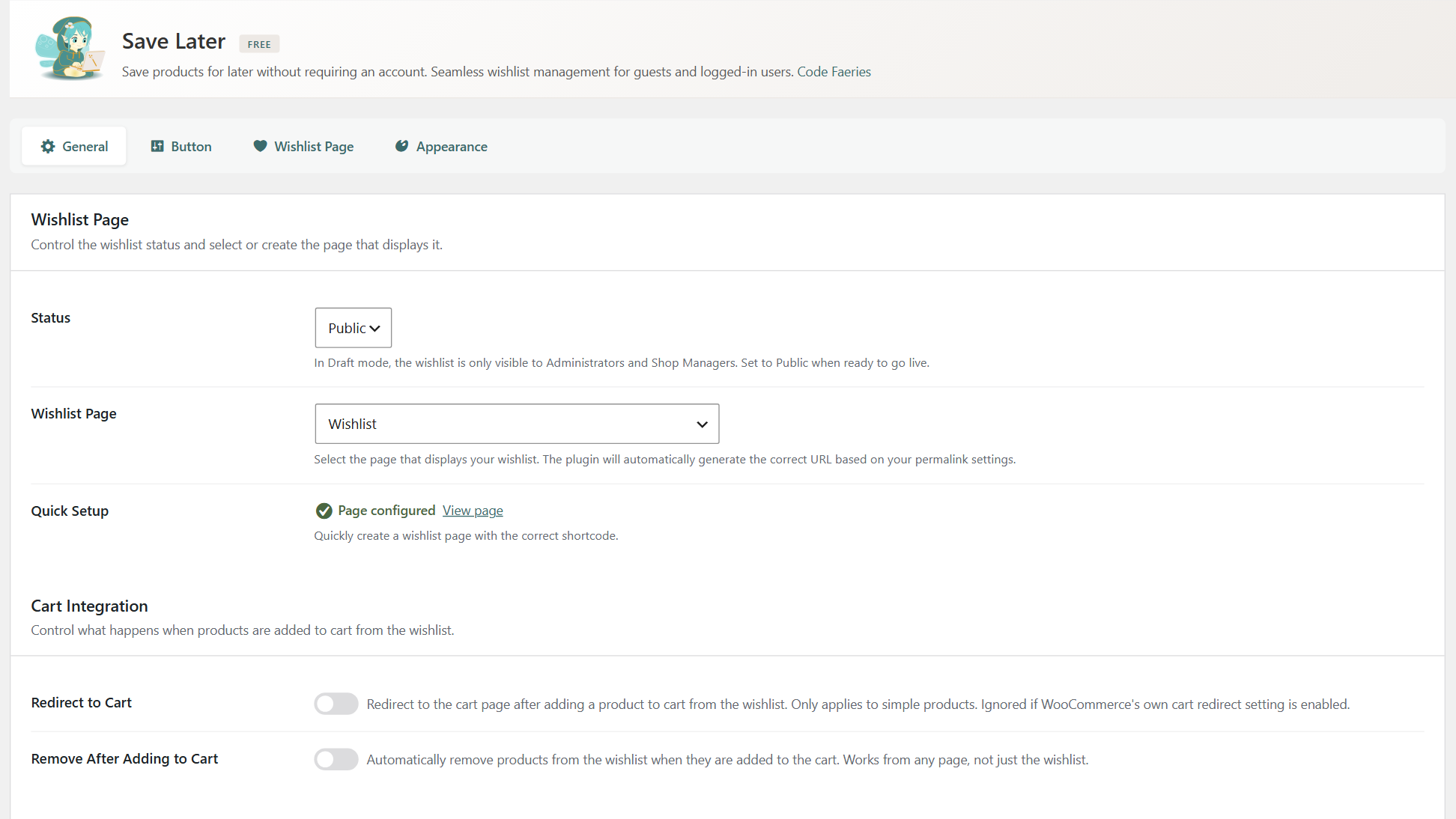Expand the Wishlist page selector dropdown
The height and width of the screenshot is (819, 1456).
[x=517, y=424]
